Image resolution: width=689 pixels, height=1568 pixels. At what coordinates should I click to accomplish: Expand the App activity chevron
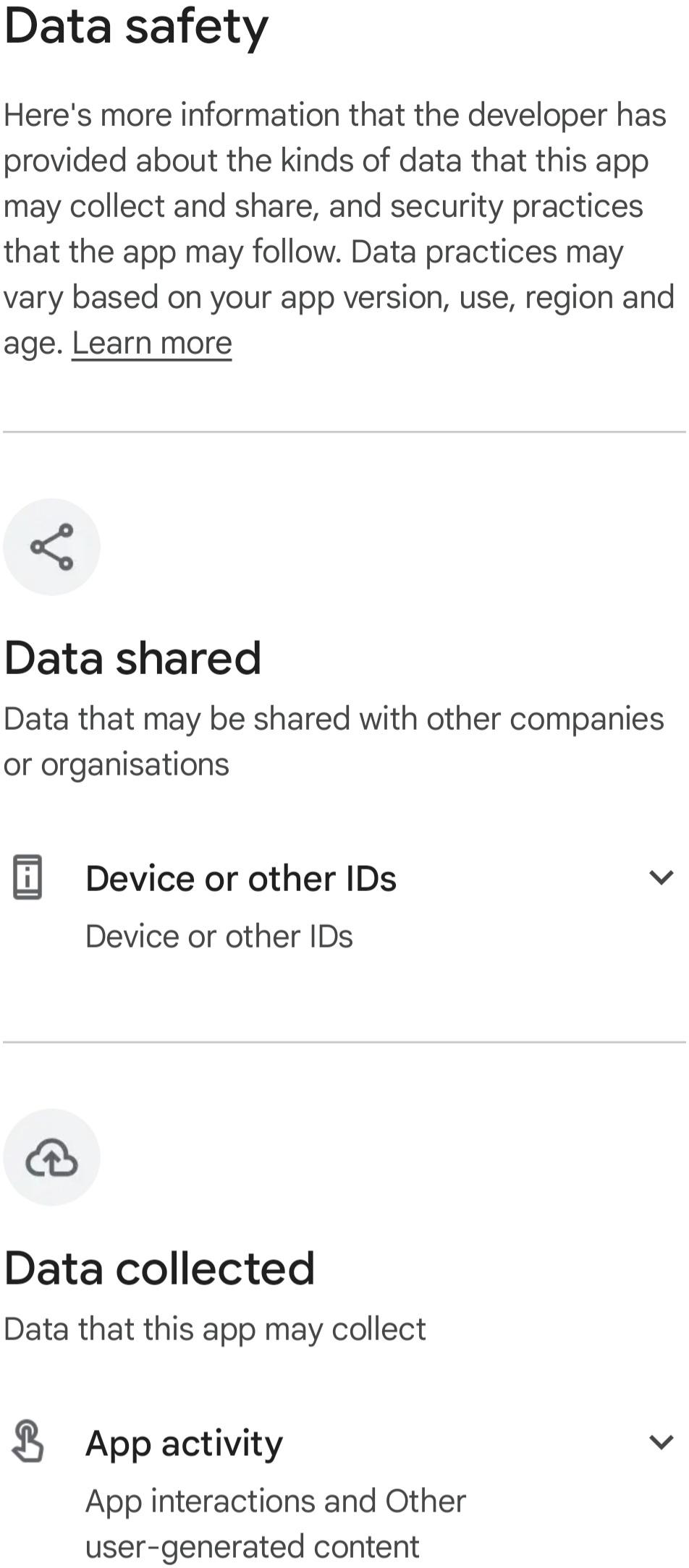tap(661, 1442)
